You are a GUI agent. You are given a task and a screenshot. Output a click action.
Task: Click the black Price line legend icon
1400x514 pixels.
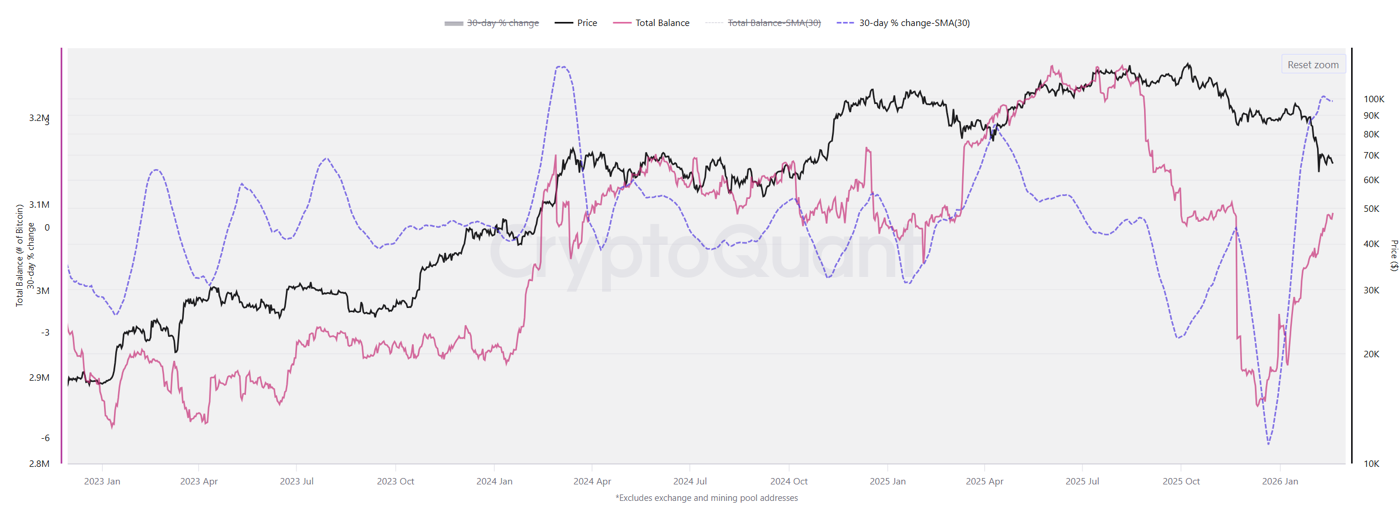coord(564,23)
